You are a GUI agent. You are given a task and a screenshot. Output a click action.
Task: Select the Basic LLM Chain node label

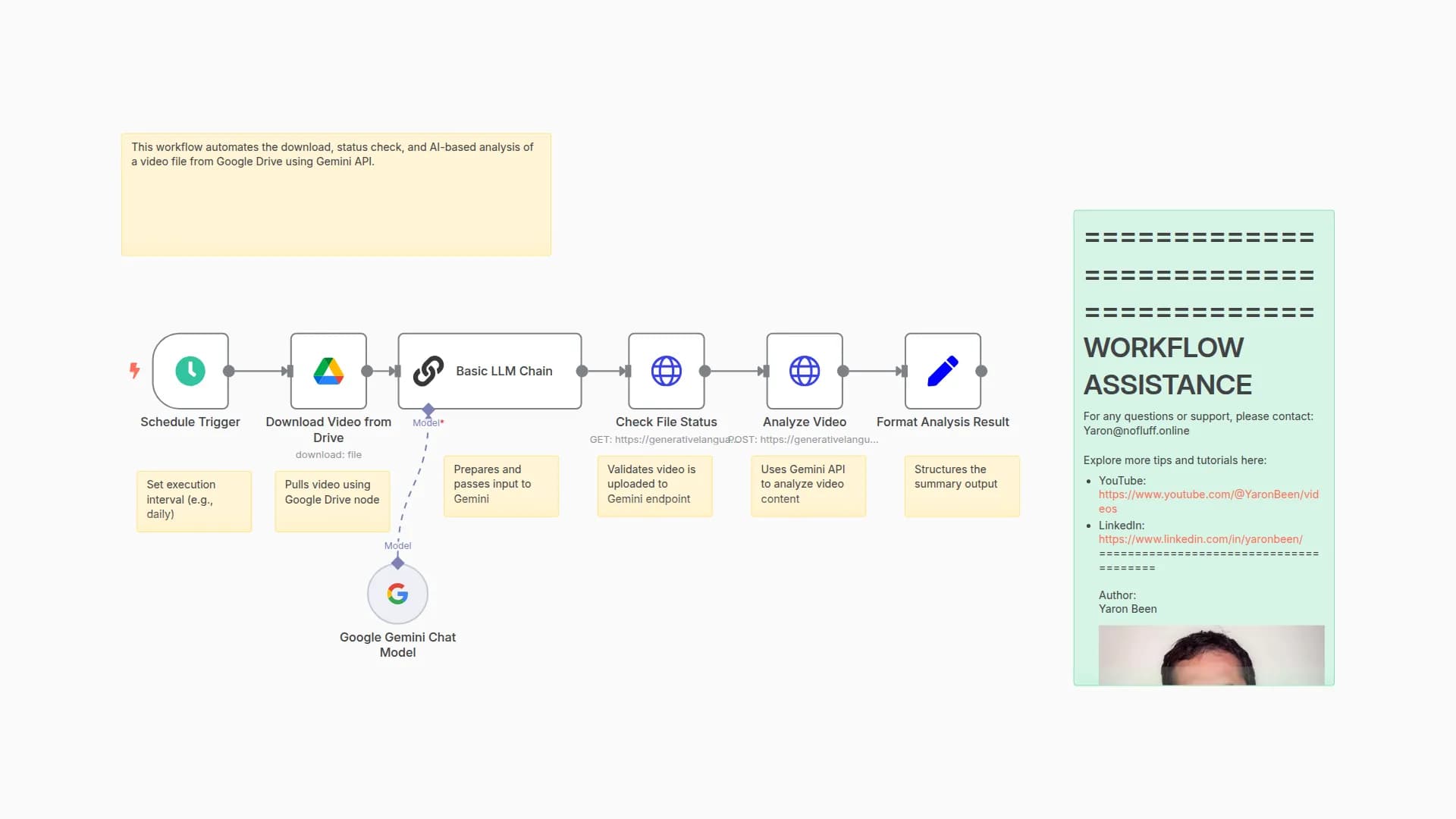click(x=504, y=371)
